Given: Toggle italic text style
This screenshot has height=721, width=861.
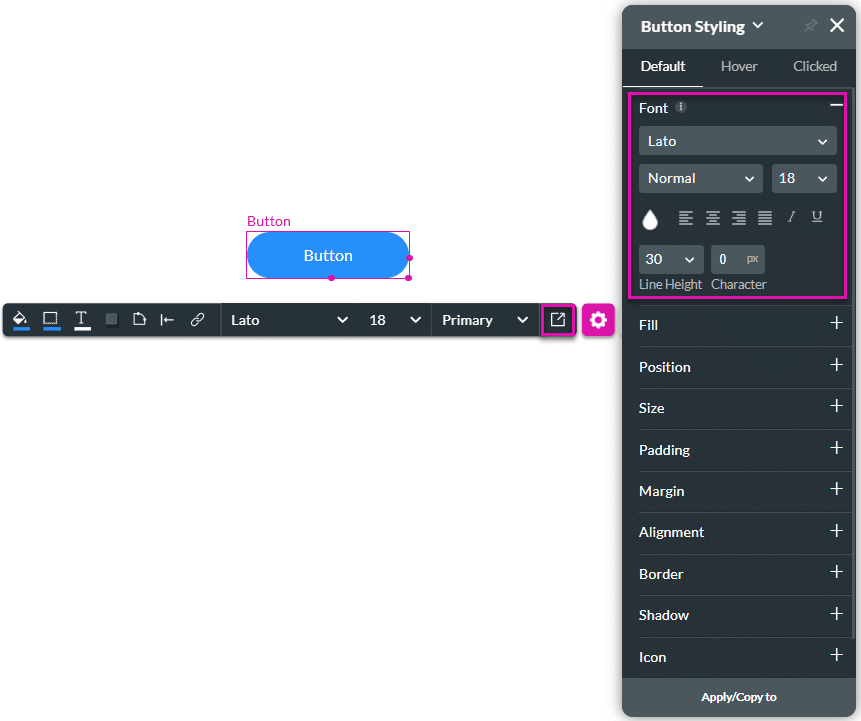Looking at the screenshot, I should tap(791, 217).
